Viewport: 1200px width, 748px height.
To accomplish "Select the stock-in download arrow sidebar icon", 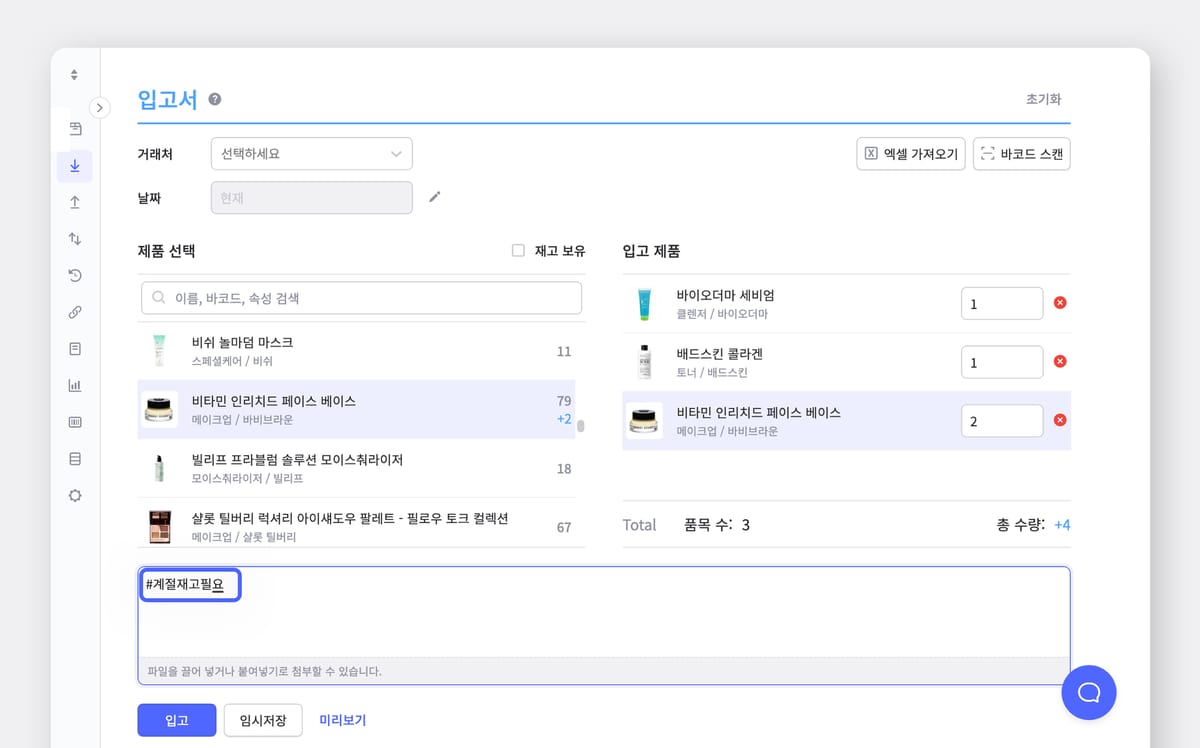I will 75,166.
